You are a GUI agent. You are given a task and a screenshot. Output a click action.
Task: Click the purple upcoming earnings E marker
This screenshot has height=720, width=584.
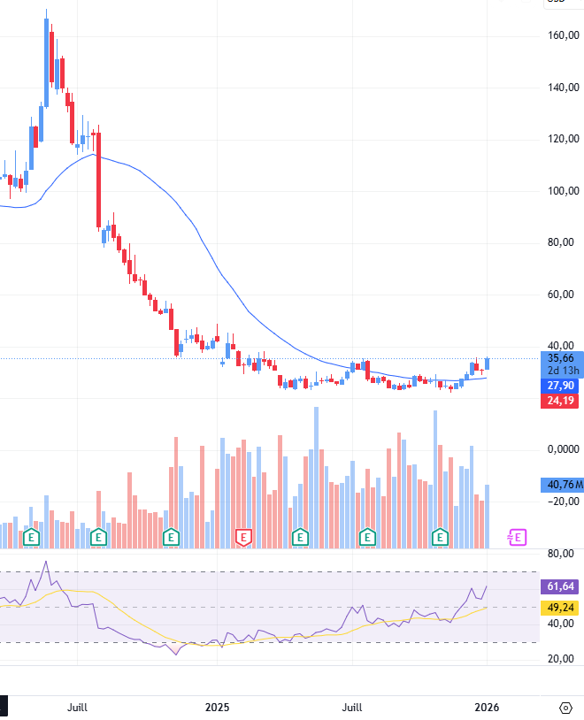pos(517,537)
